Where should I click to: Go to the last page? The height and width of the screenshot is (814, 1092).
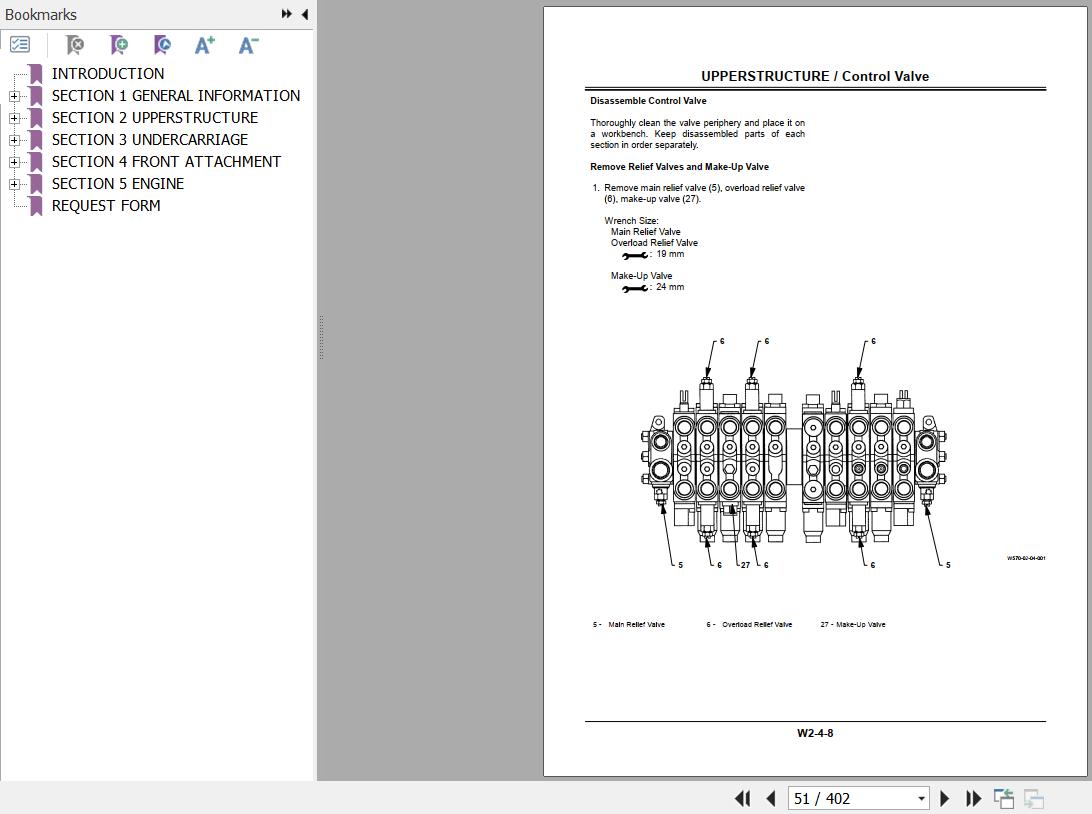(973, 799)
